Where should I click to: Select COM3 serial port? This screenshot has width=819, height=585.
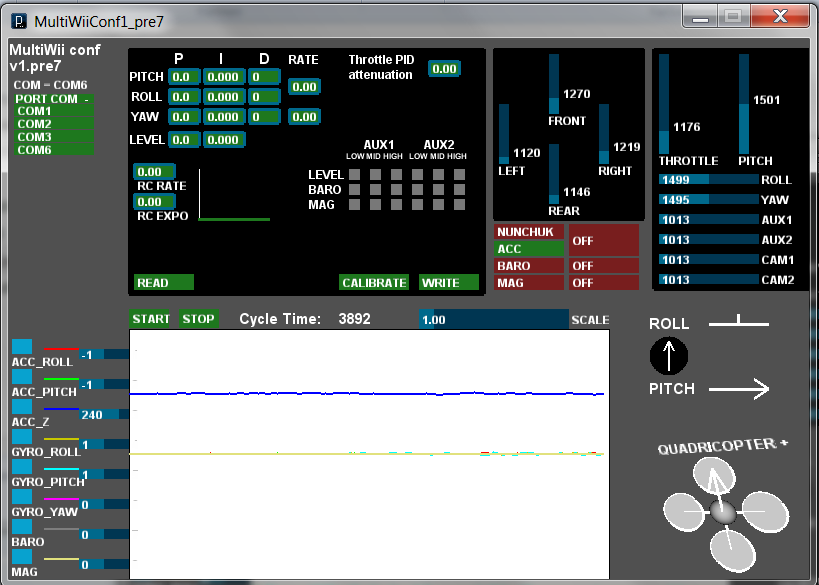(x=54, y=137)
